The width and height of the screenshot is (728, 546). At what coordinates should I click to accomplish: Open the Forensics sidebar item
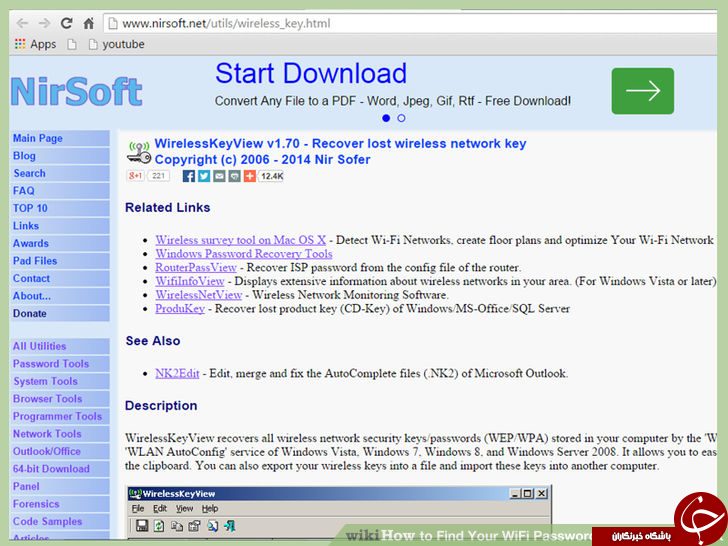pyautogui.click(x=60, y=504)
